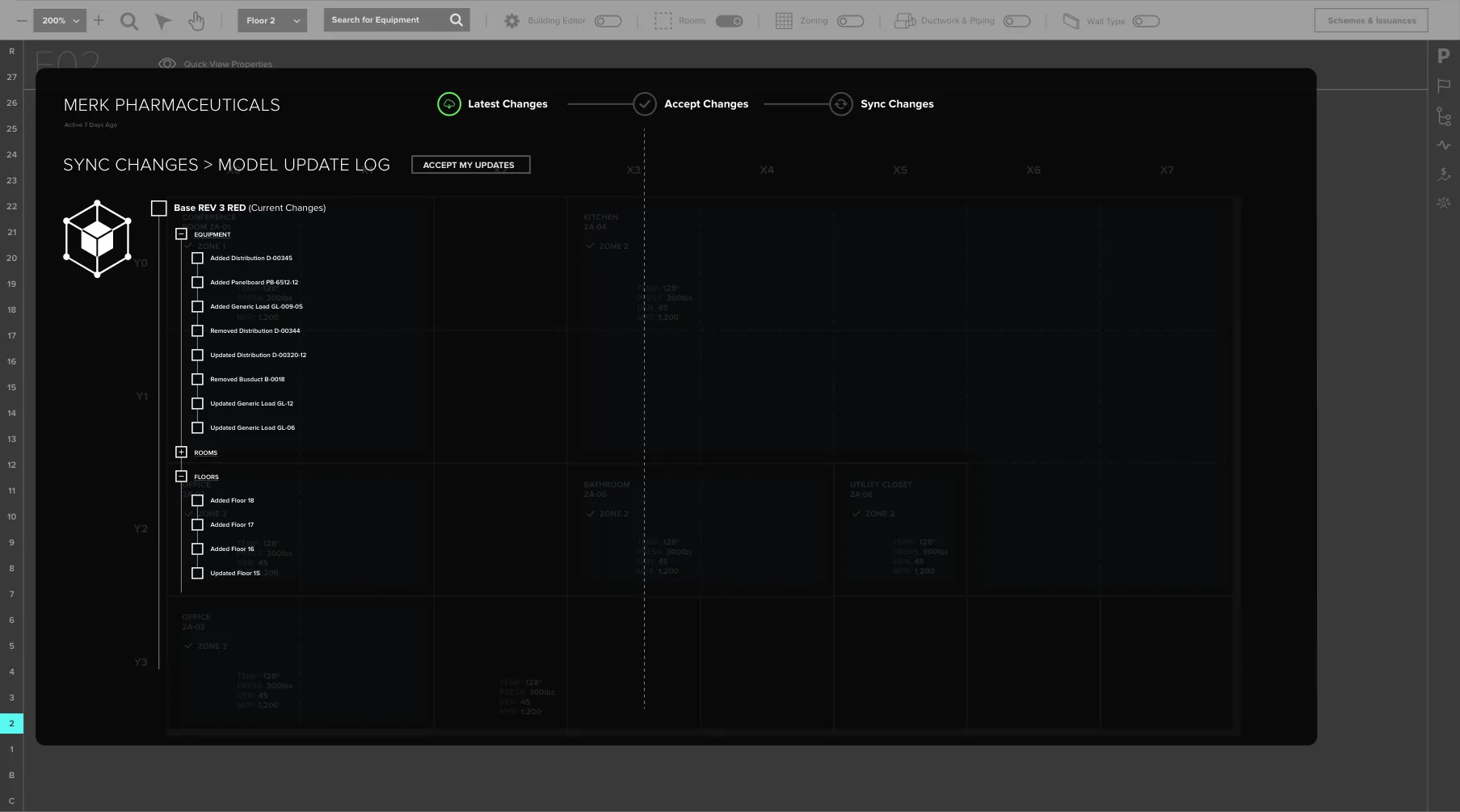Click the pulse activity icon in sidebar
This screenshot has height=812, width=1460.
point(1444,145)
